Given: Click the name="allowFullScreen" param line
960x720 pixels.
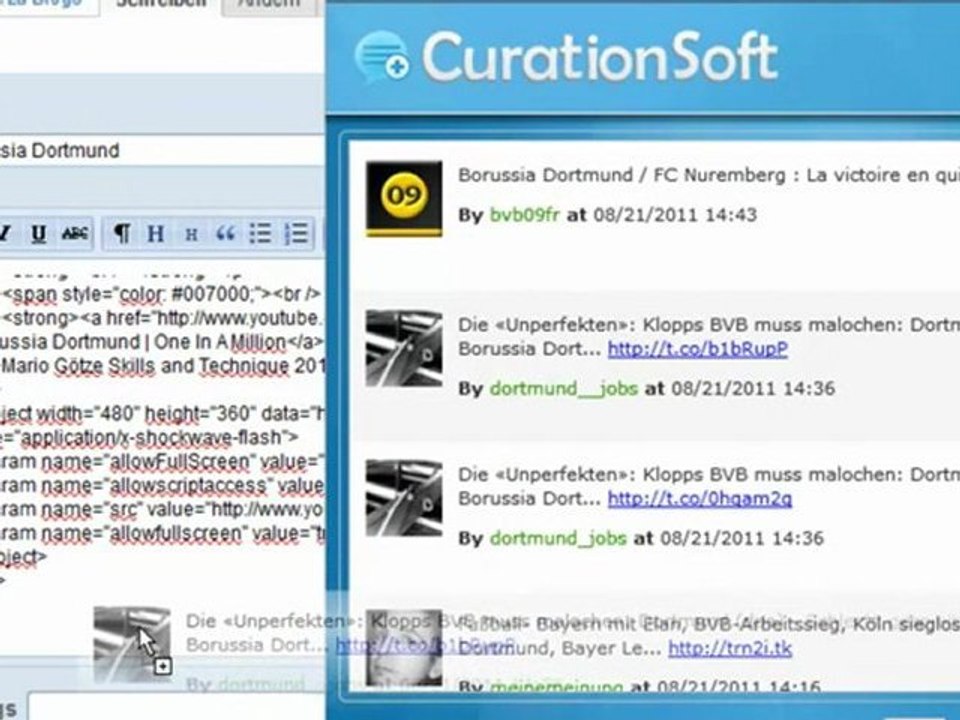Looking at the screenshot, I should (162, 462).
